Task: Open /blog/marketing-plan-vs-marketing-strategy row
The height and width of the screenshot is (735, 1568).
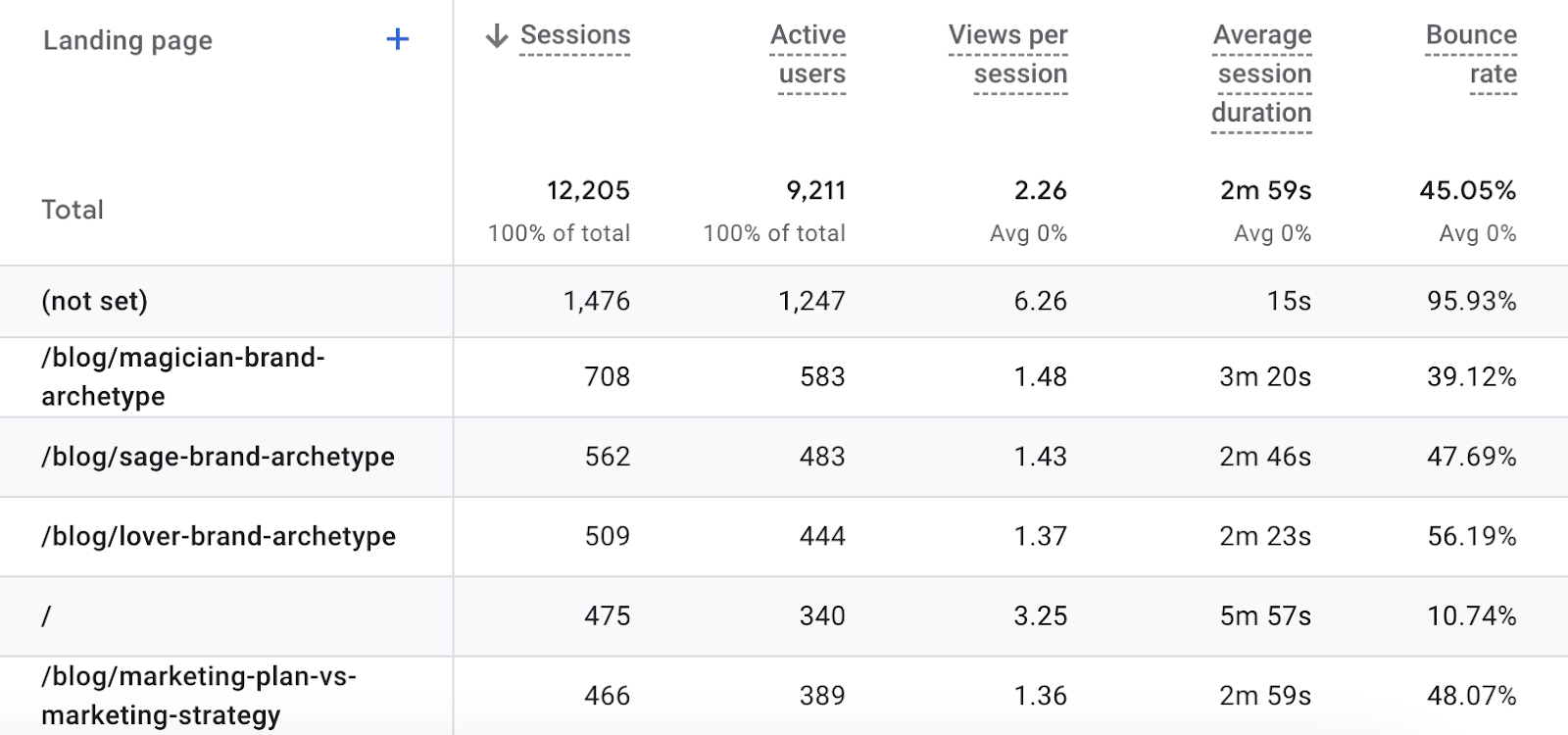Action: pos(198,695)
